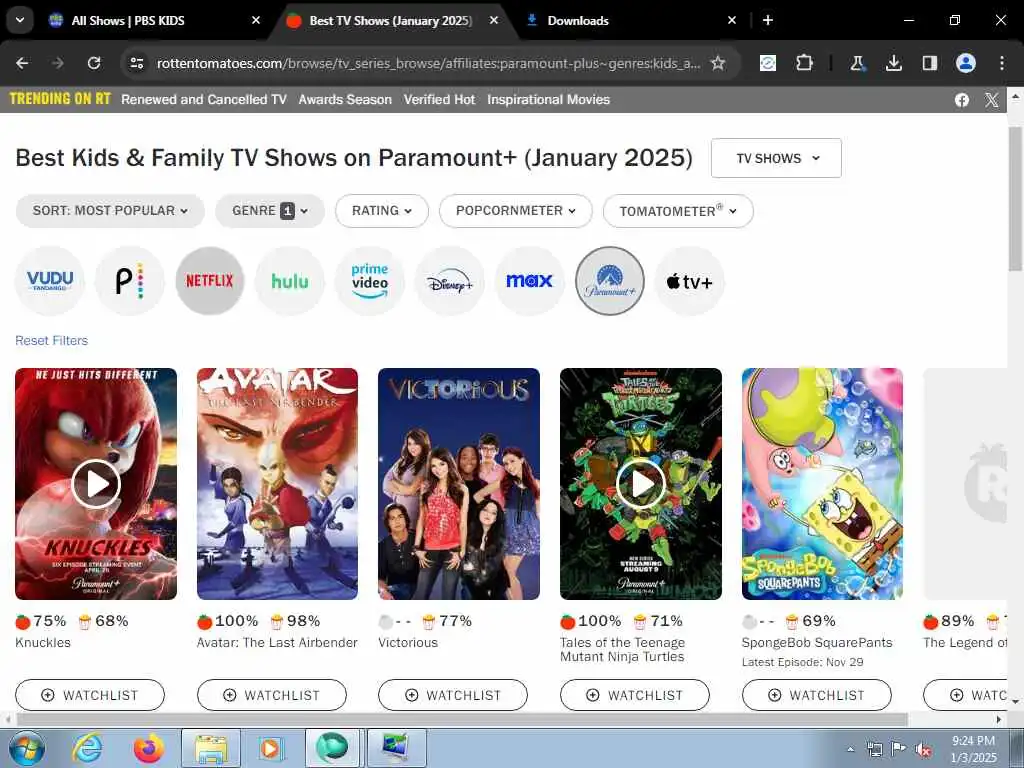This screenshot has width=1024, height=768.
Task: Expand the Popcornmeter filter dropdown
Action: pyautogui.click(x=516, y=211)
